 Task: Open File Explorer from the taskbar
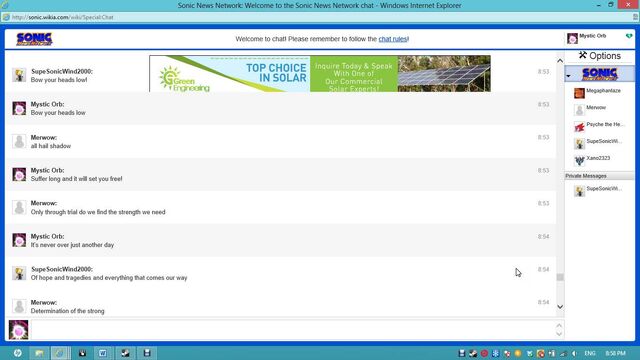pyautogui.click(x=39, y=353)
